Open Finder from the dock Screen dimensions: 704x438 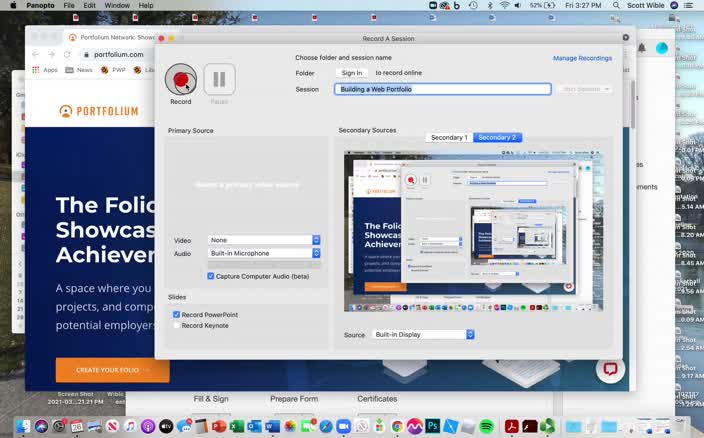(22, 426)
